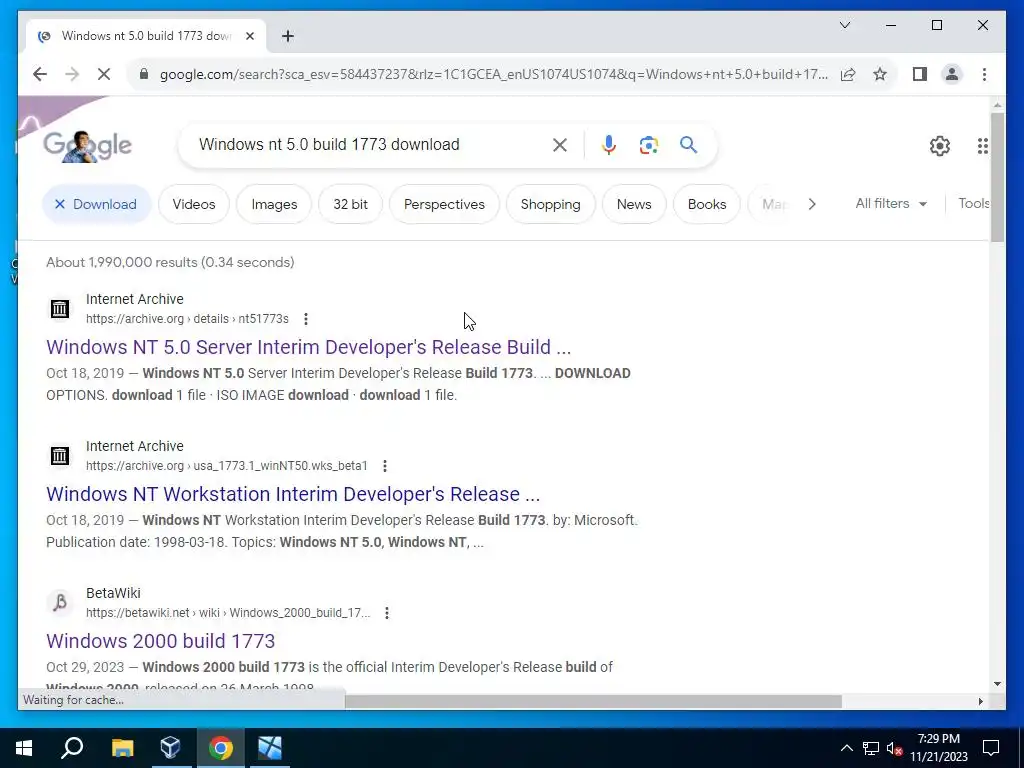Click the vertical scrollbar thumb

point(997,177)
